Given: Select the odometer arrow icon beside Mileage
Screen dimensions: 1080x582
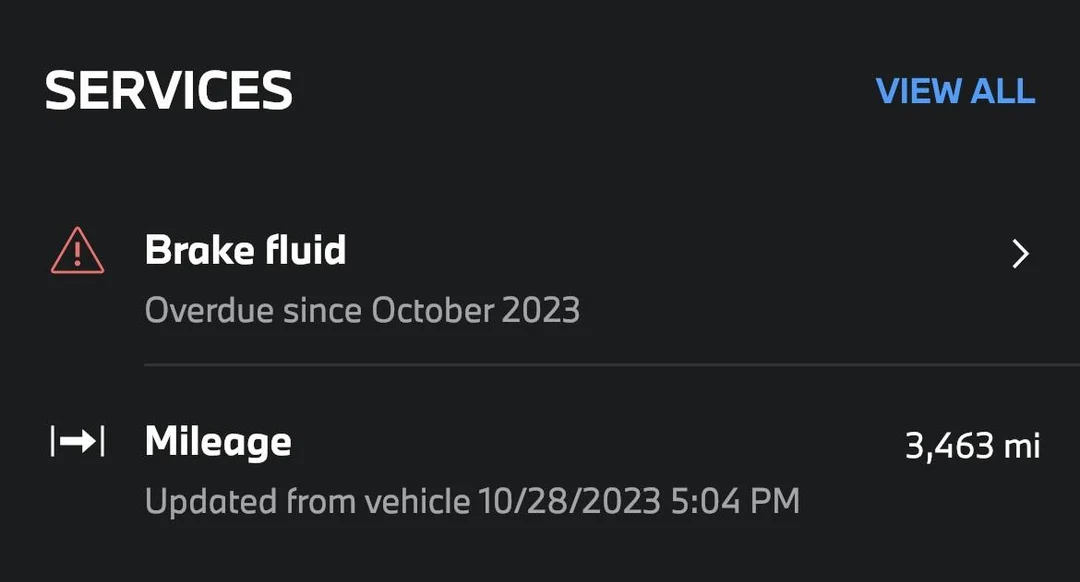Looking at the screenshot, I should click(76, 438).
